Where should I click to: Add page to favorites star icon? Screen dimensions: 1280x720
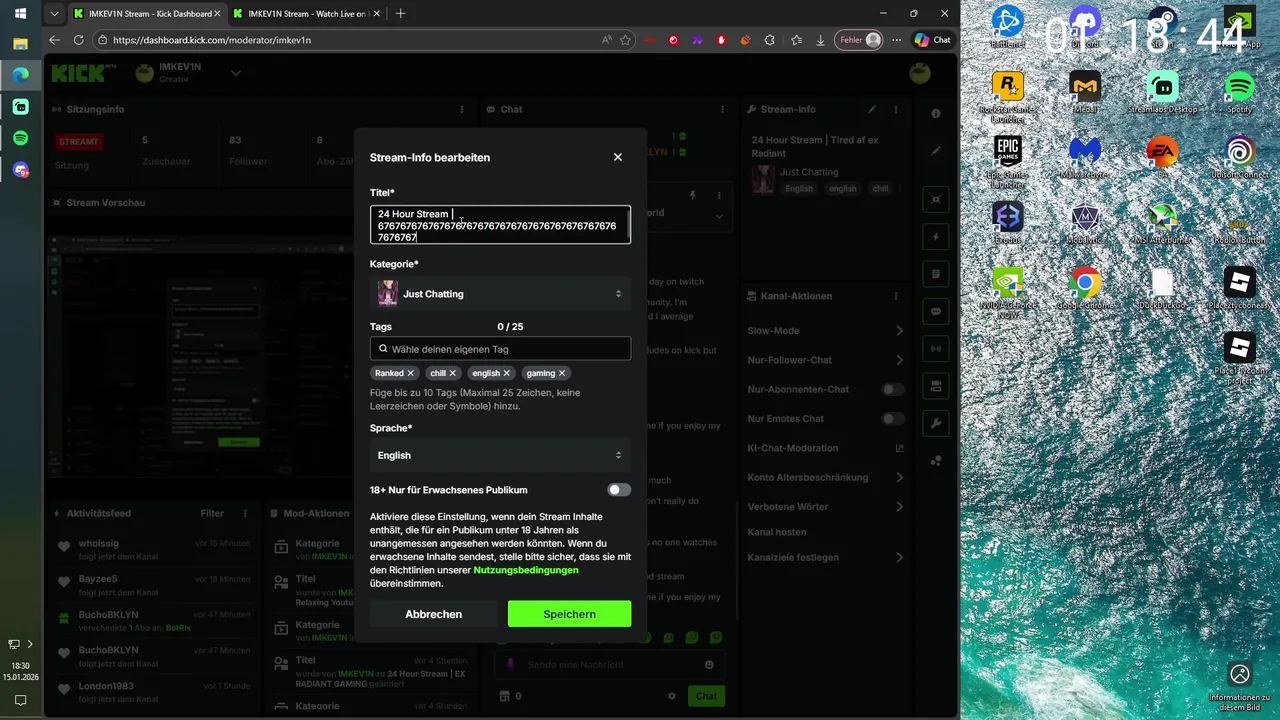pos(626,40)
